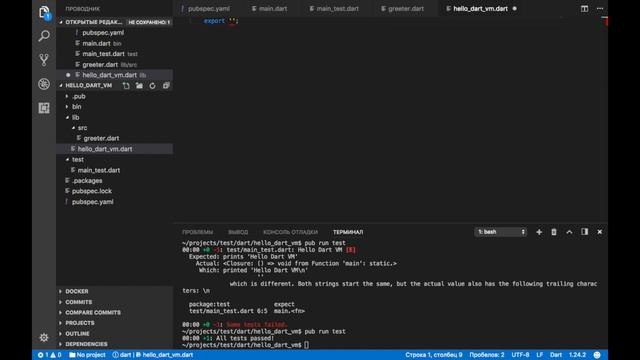
Task: Open the Debug view in activity bar
Action: 44,84
